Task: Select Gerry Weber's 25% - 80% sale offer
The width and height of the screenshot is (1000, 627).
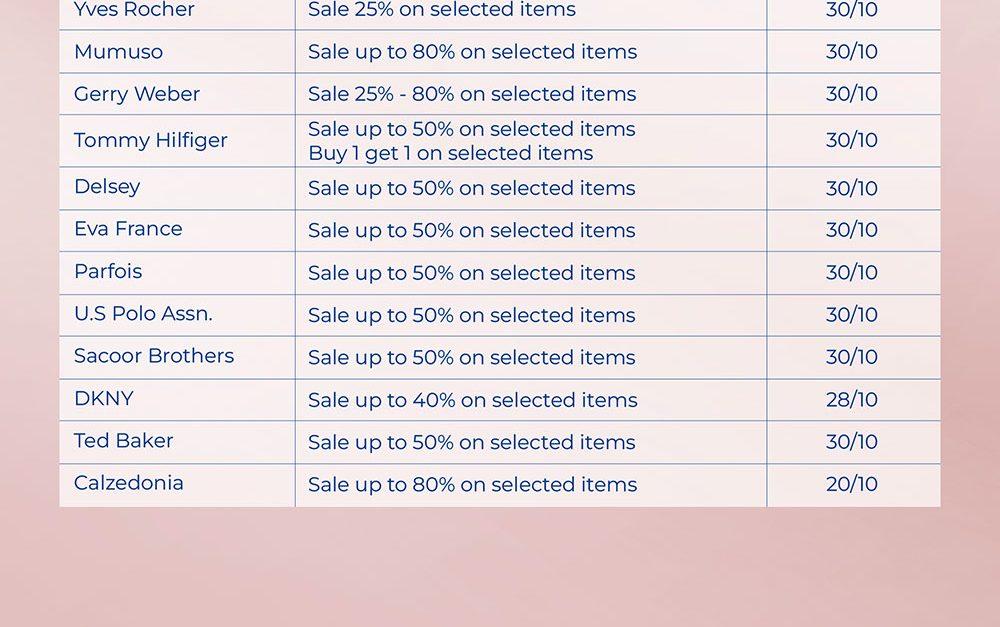Action: coord(472,94)
